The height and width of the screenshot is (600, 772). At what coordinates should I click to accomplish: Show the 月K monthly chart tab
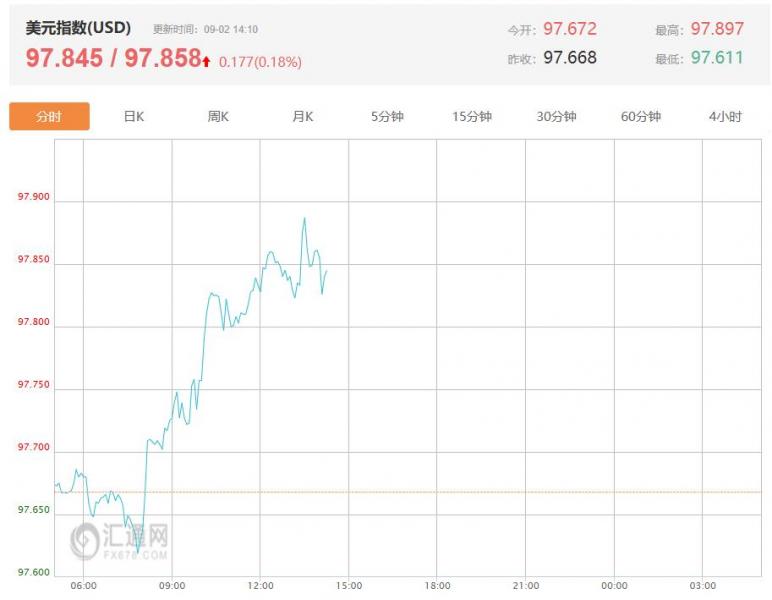point(303,116)
